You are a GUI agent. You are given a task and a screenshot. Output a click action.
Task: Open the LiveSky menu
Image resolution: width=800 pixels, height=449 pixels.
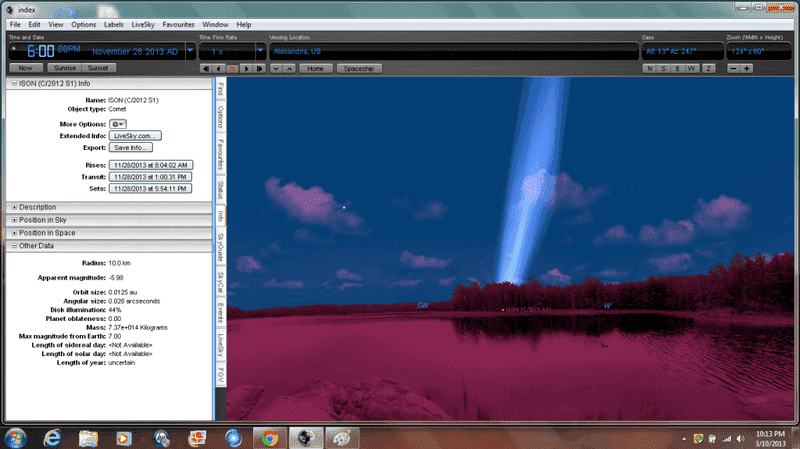143,24
